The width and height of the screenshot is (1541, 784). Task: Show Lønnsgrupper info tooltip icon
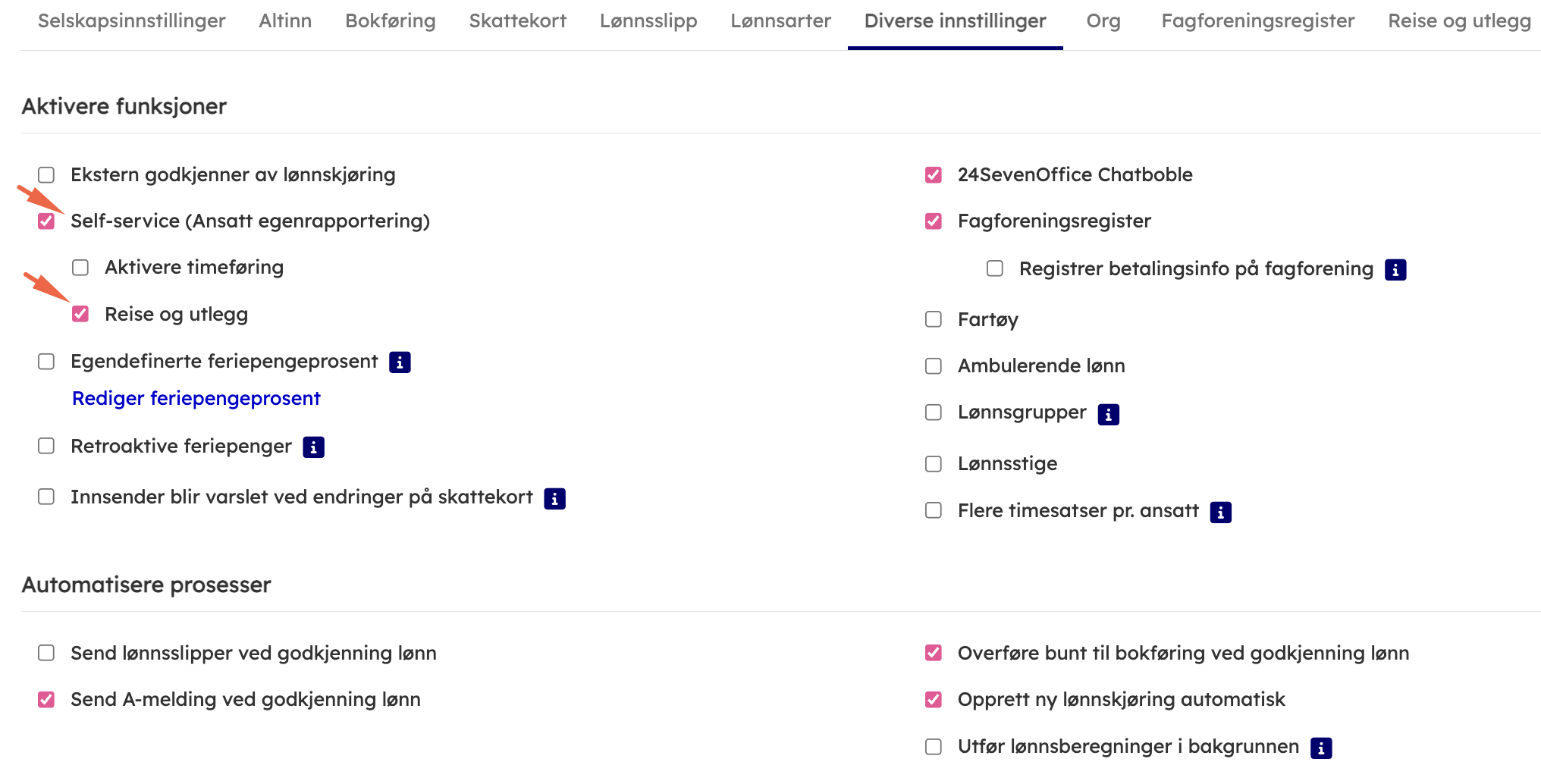point(1108,414)
